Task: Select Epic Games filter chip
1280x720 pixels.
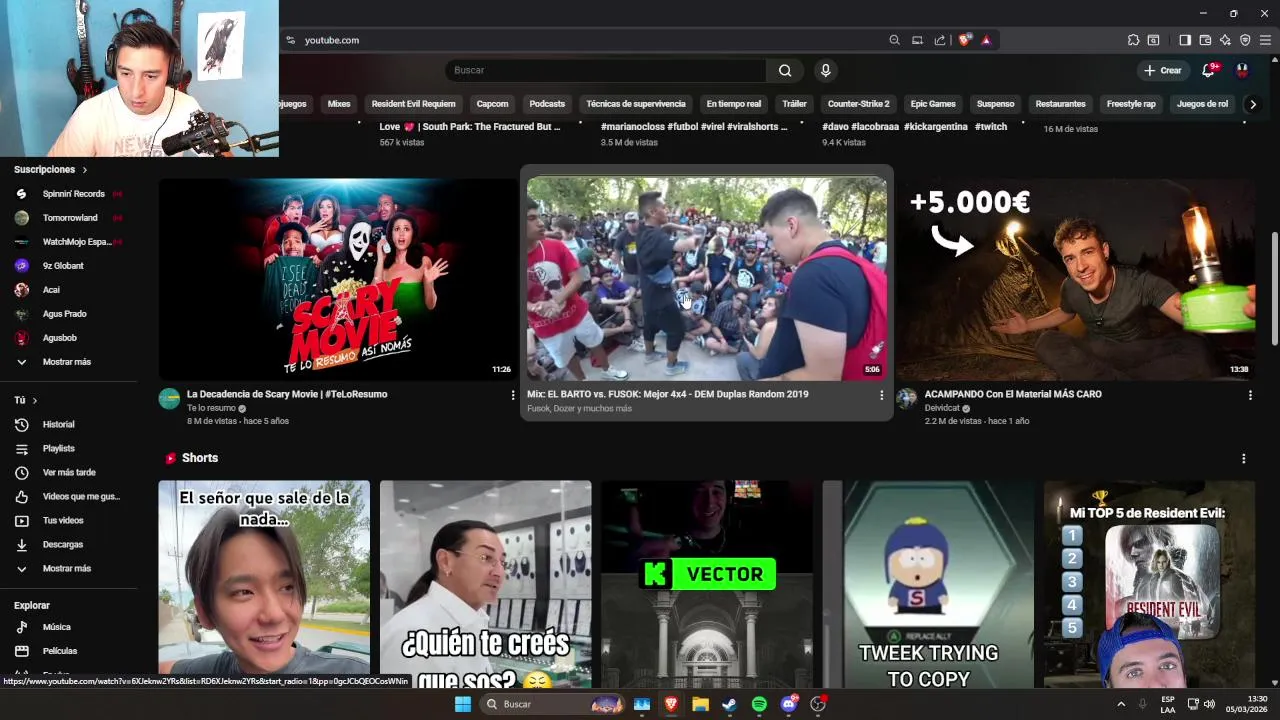Action: (x=933, y=104)
